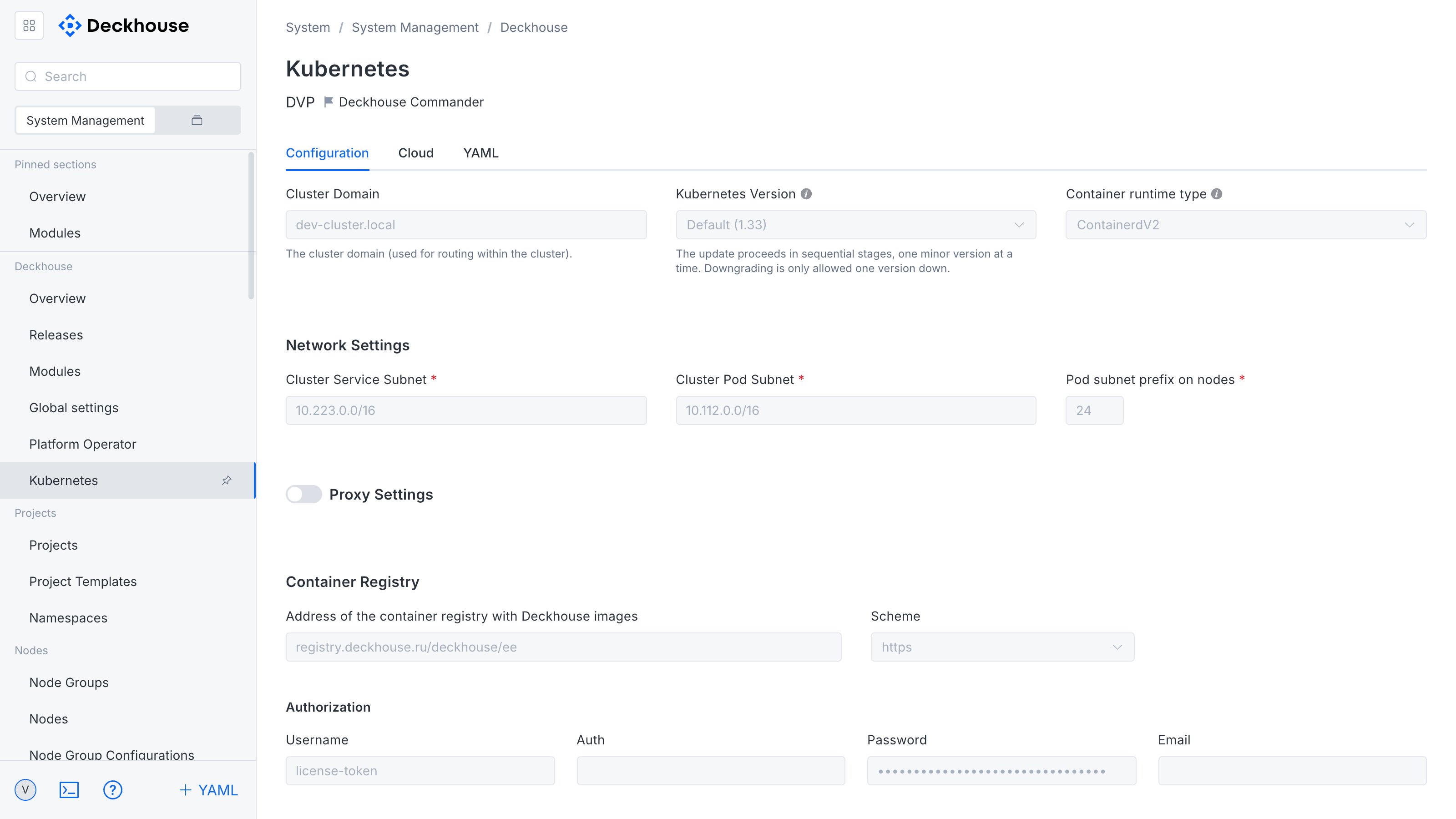This screenshot has height=819, width=1456.
Task: Click the DVP label under Kubernetes
Action: point(300,102)
